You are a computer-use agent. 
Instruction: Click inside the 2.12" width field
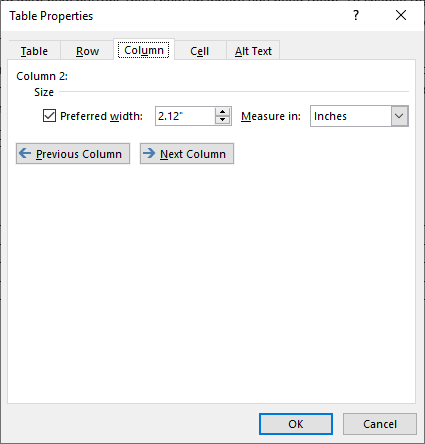point(185,116)
